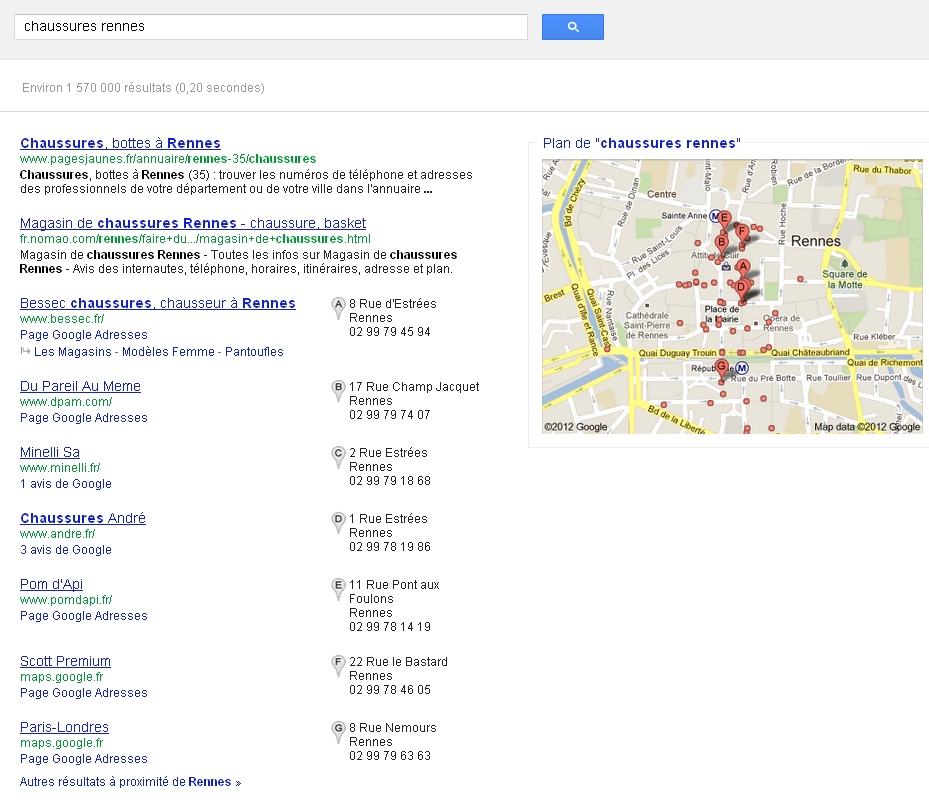This screenshot has height=800, width=929.
Task: Open Scott Premium result
Action: tap(65, 661)
